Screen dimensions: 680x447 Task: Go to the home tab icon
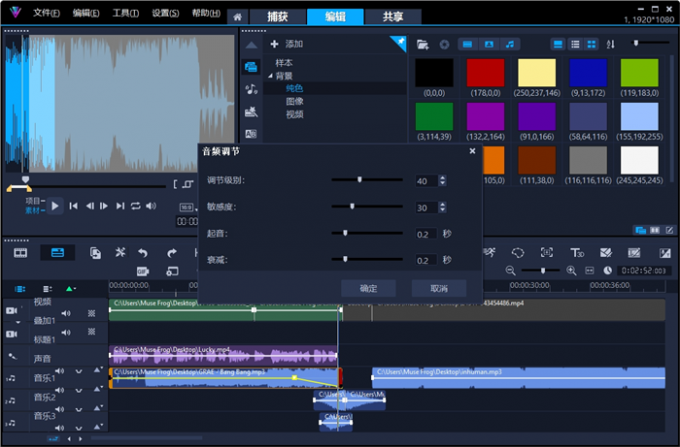237,17
